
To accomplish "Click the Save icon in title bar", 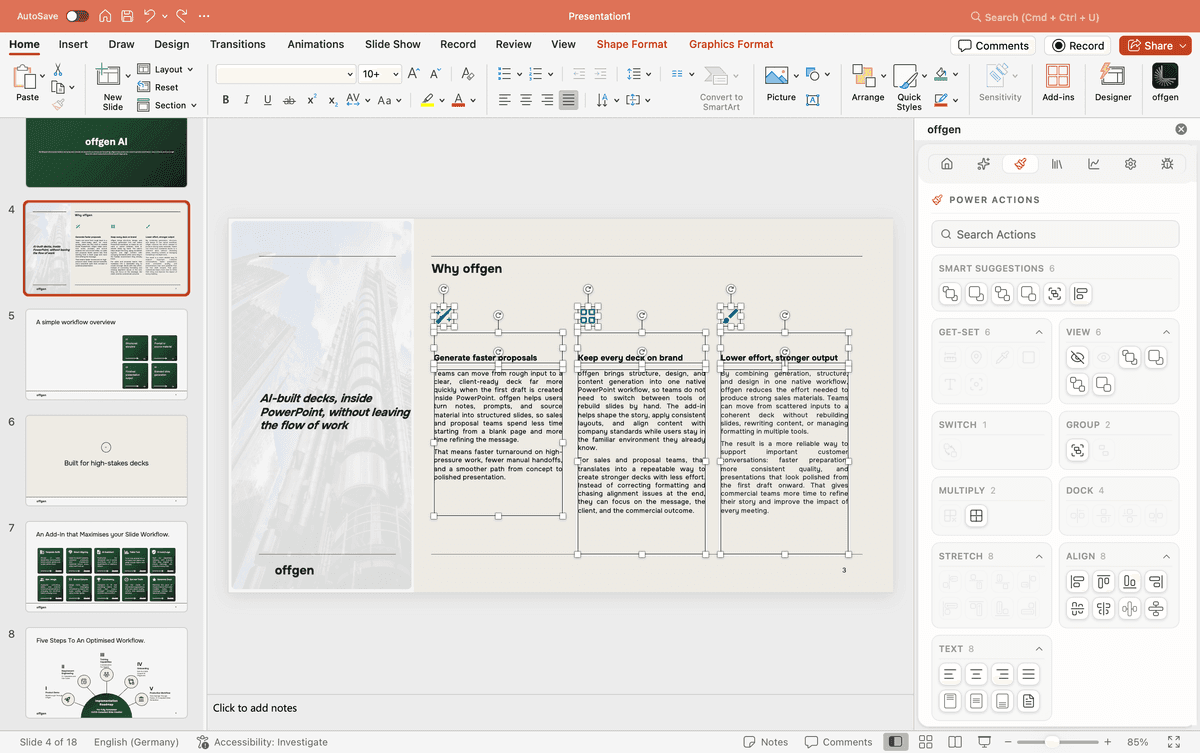I will pos(127,17).
